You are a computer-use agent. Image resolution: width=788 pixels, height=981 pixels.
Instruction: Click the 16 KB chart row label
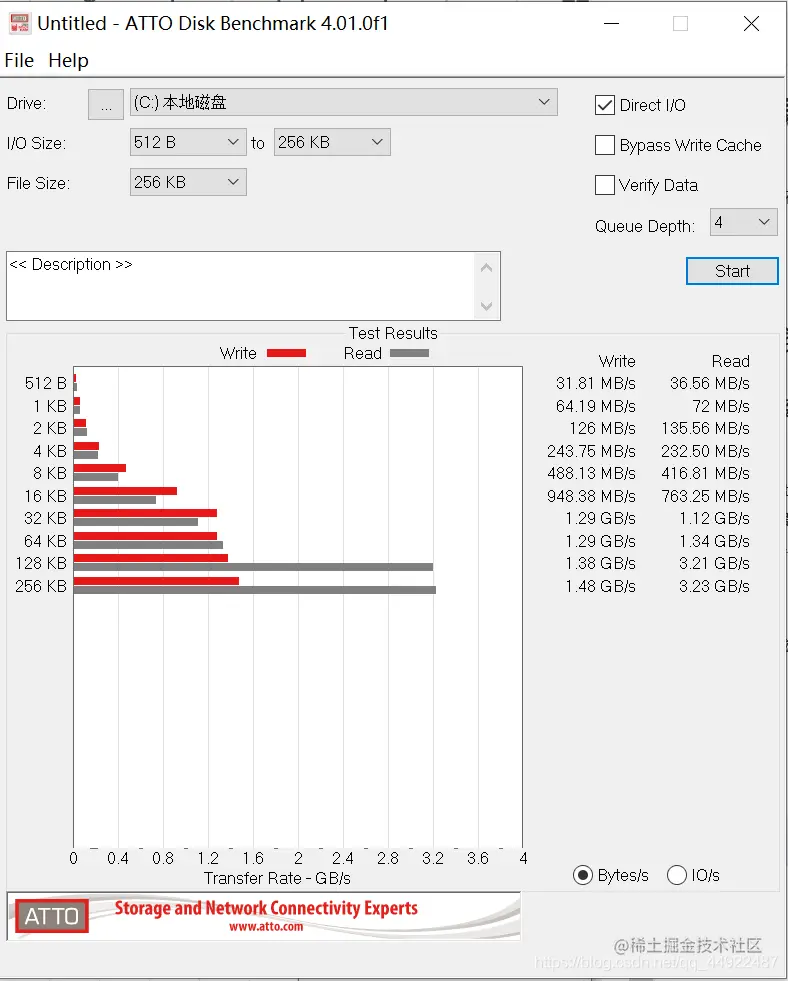(45, 496)
